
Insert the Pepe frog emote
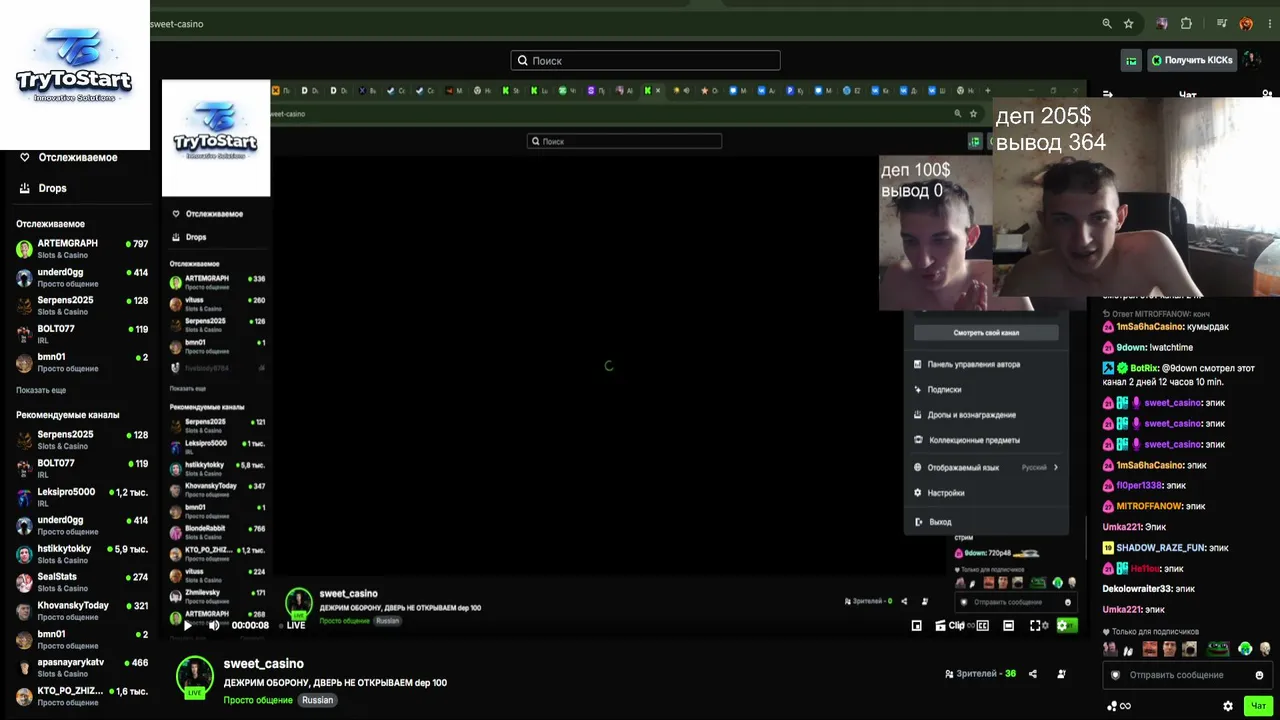click(1217, 649)
